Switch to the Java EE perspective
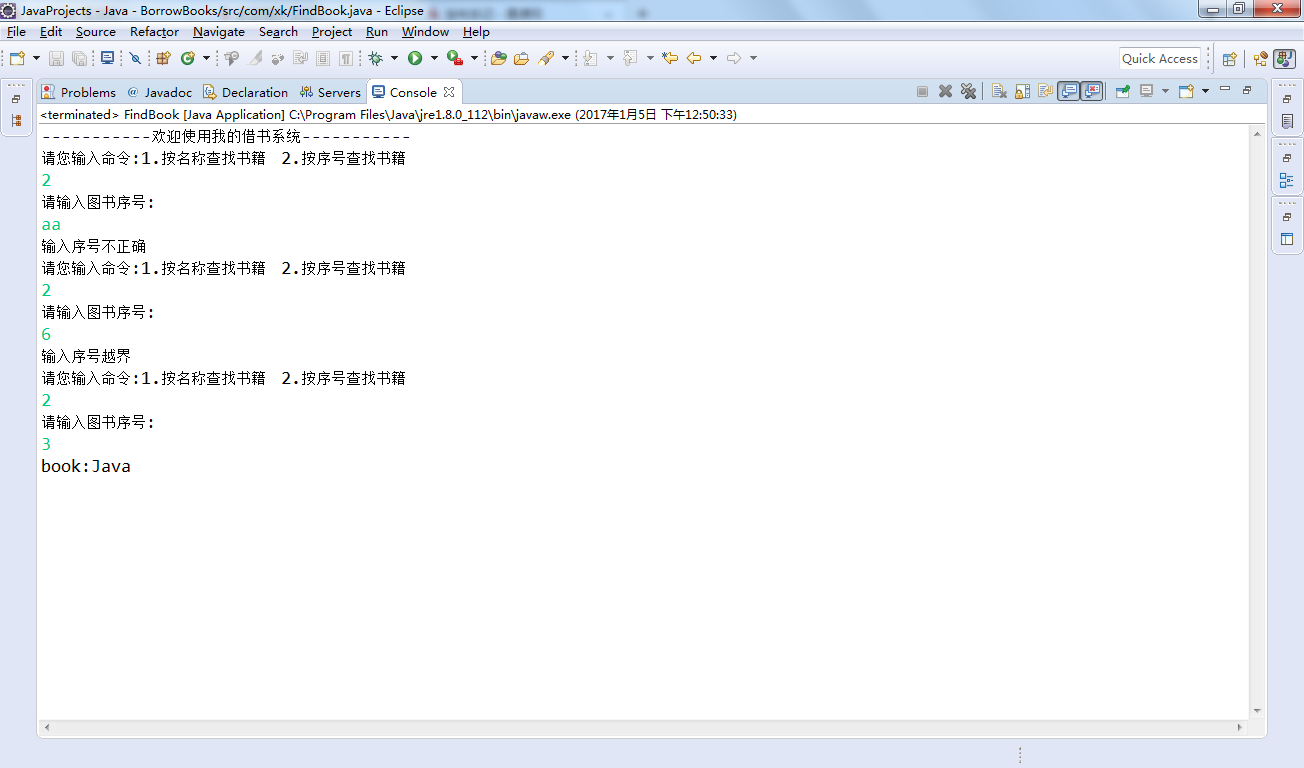The image size is (1304, 768). tap(1261, 59)
